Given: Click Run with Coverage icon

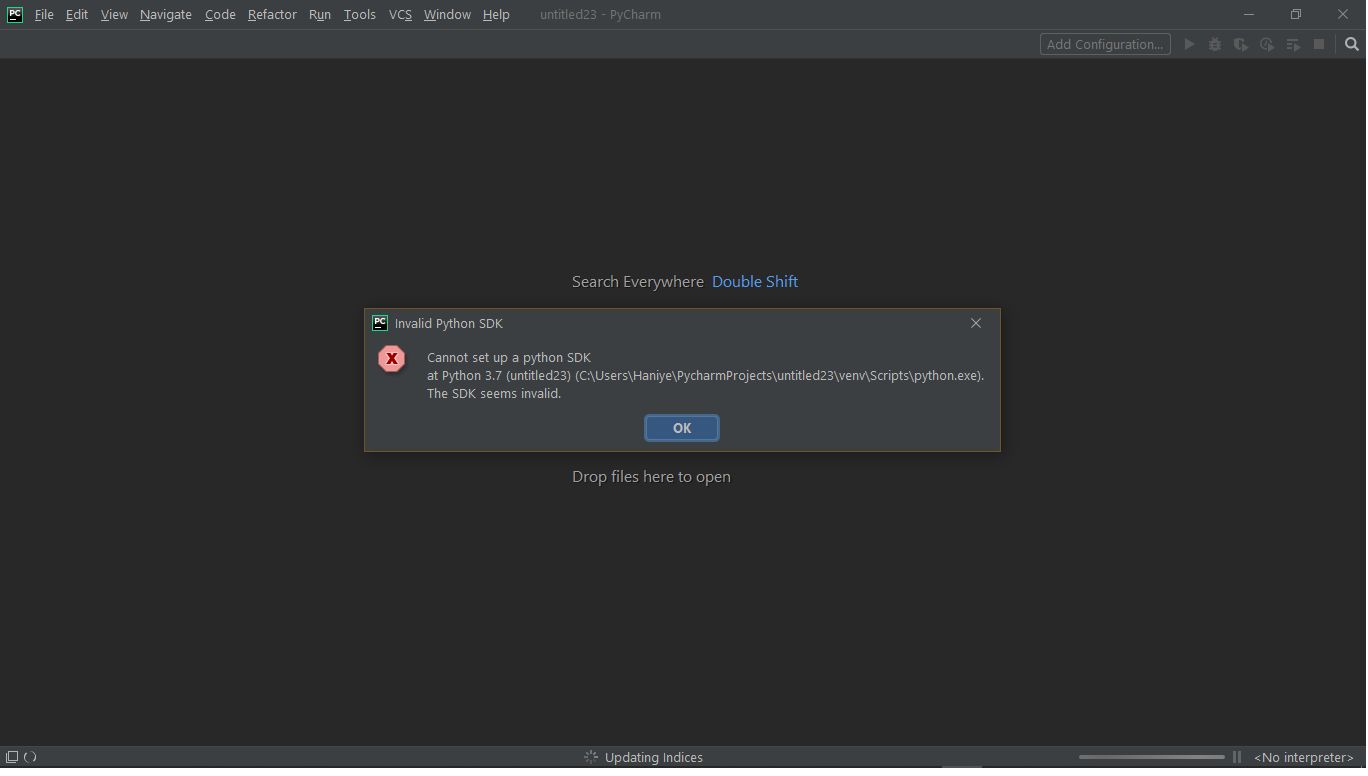Looking at the screenshot, I should pyautogui.click(x=1241, y=44).
